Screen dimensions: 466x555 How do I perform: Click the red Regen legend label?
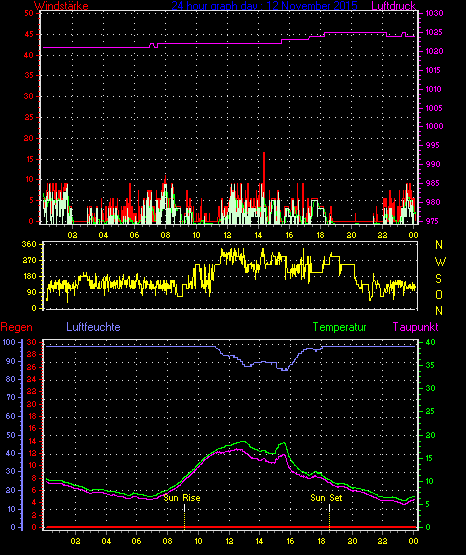[16, 327]
